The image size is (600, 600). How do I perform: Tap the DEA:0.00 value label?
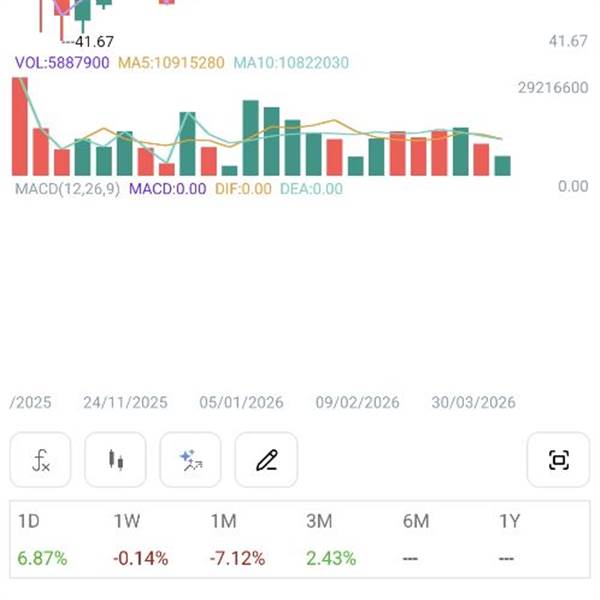pyautogui.click(x=311, y=188)
